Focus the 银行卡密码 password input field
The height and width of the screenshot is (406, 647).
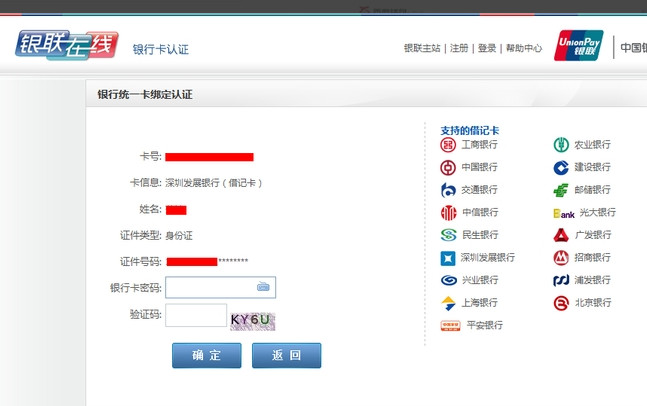(x=210, y=287)
